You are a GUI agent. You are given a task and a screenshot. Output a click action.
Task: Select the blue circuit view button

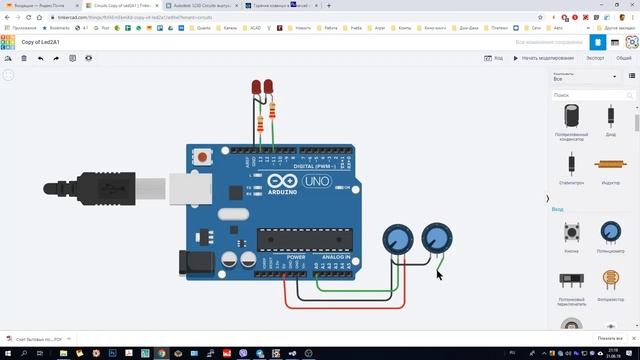click(x=598, y=42)
